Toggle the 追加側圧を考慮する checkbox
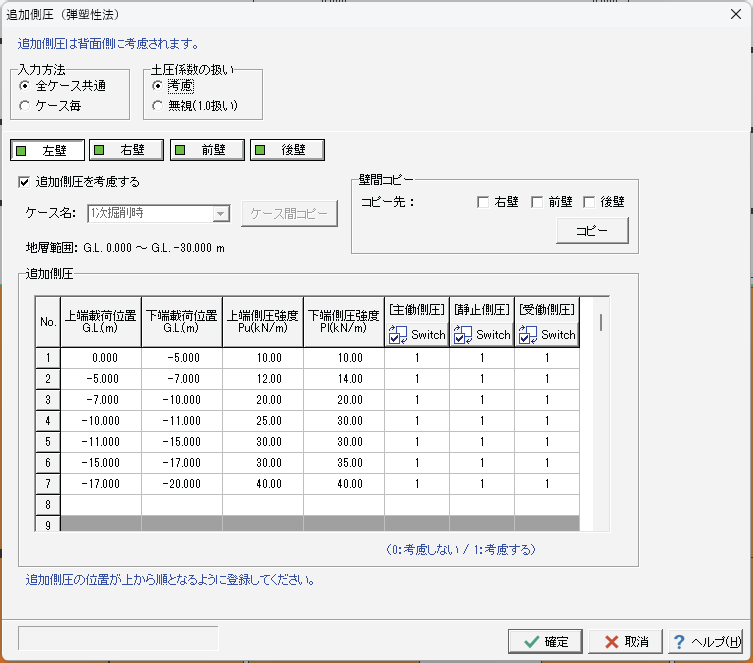753x663 pixels. 25,182
